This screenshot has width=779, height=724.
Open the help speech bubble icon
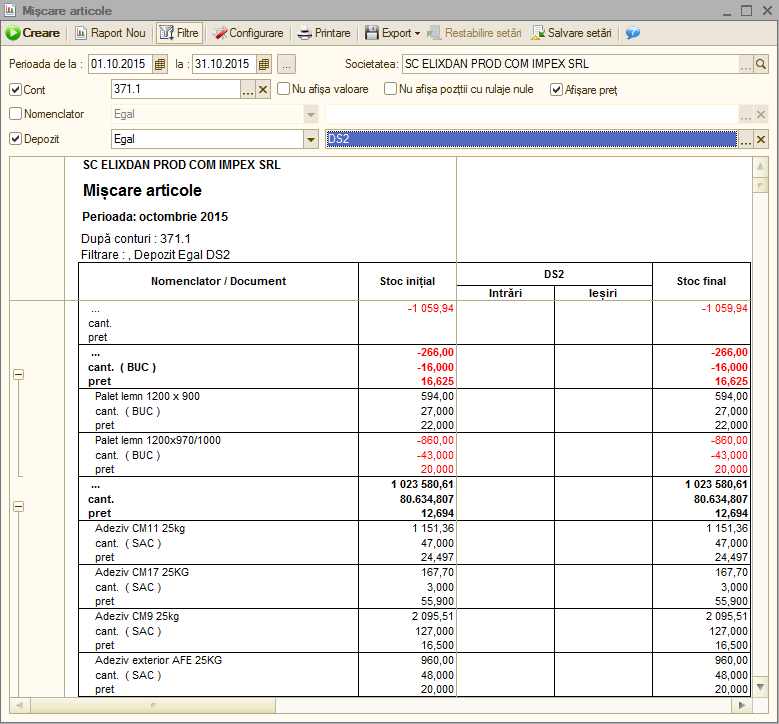pyautogui.click(x=632, y=33)
